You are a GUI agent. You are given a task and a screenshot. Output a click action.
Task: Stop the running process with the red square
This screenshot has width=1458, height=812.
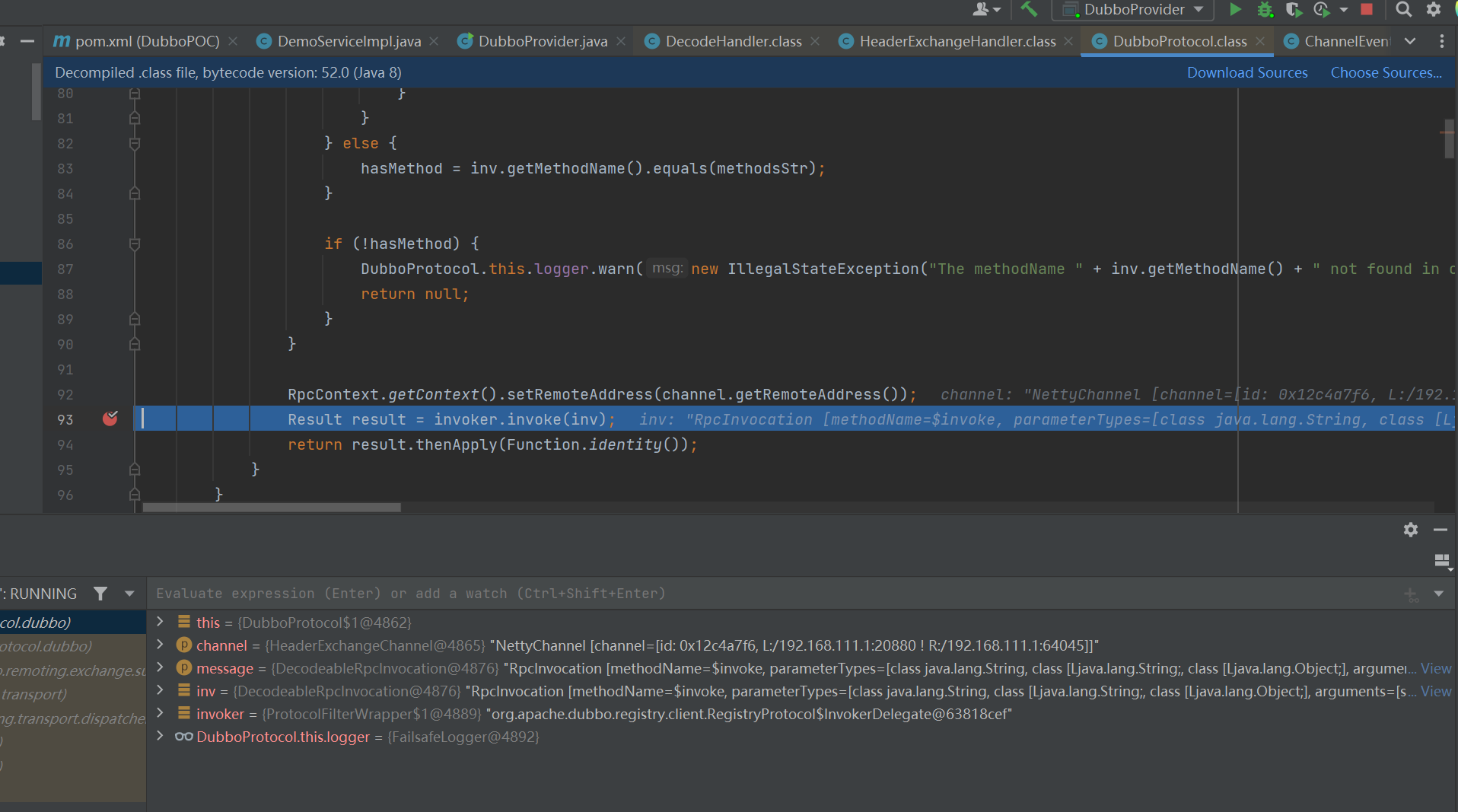1367,9
